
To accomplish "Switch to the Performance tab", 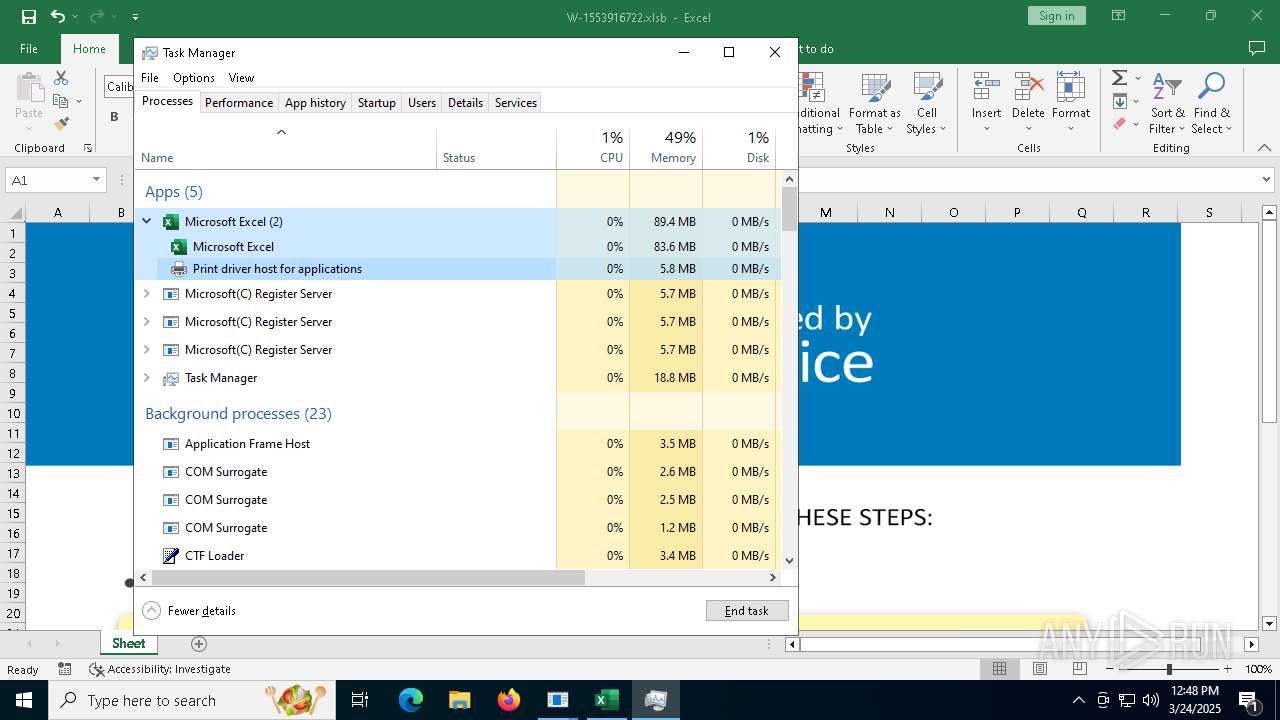I will click(x=239, y=102).
